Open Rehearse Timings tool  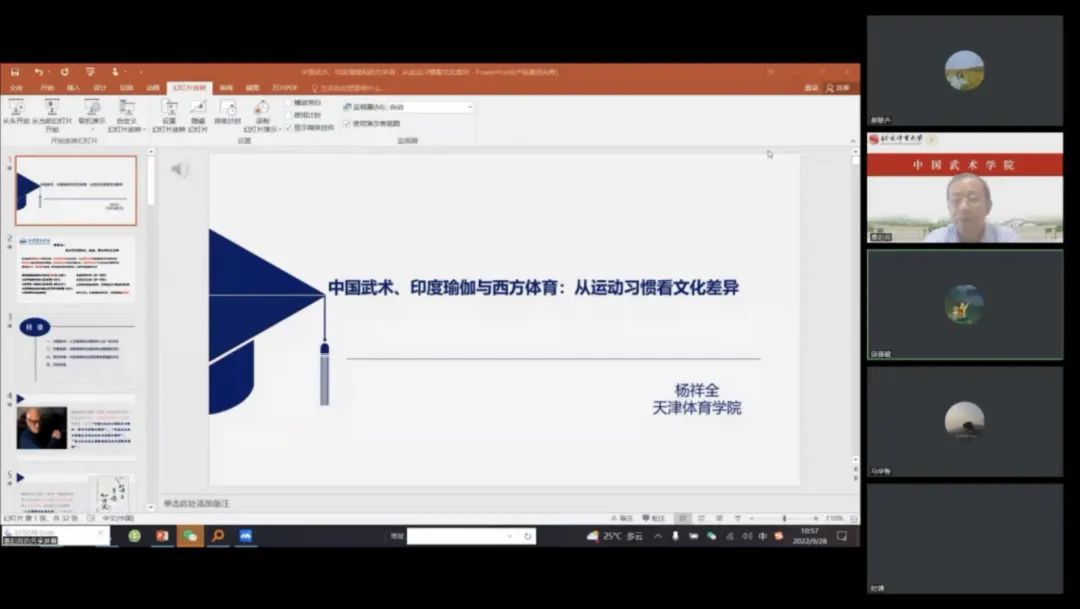click(x=228, y=109)
